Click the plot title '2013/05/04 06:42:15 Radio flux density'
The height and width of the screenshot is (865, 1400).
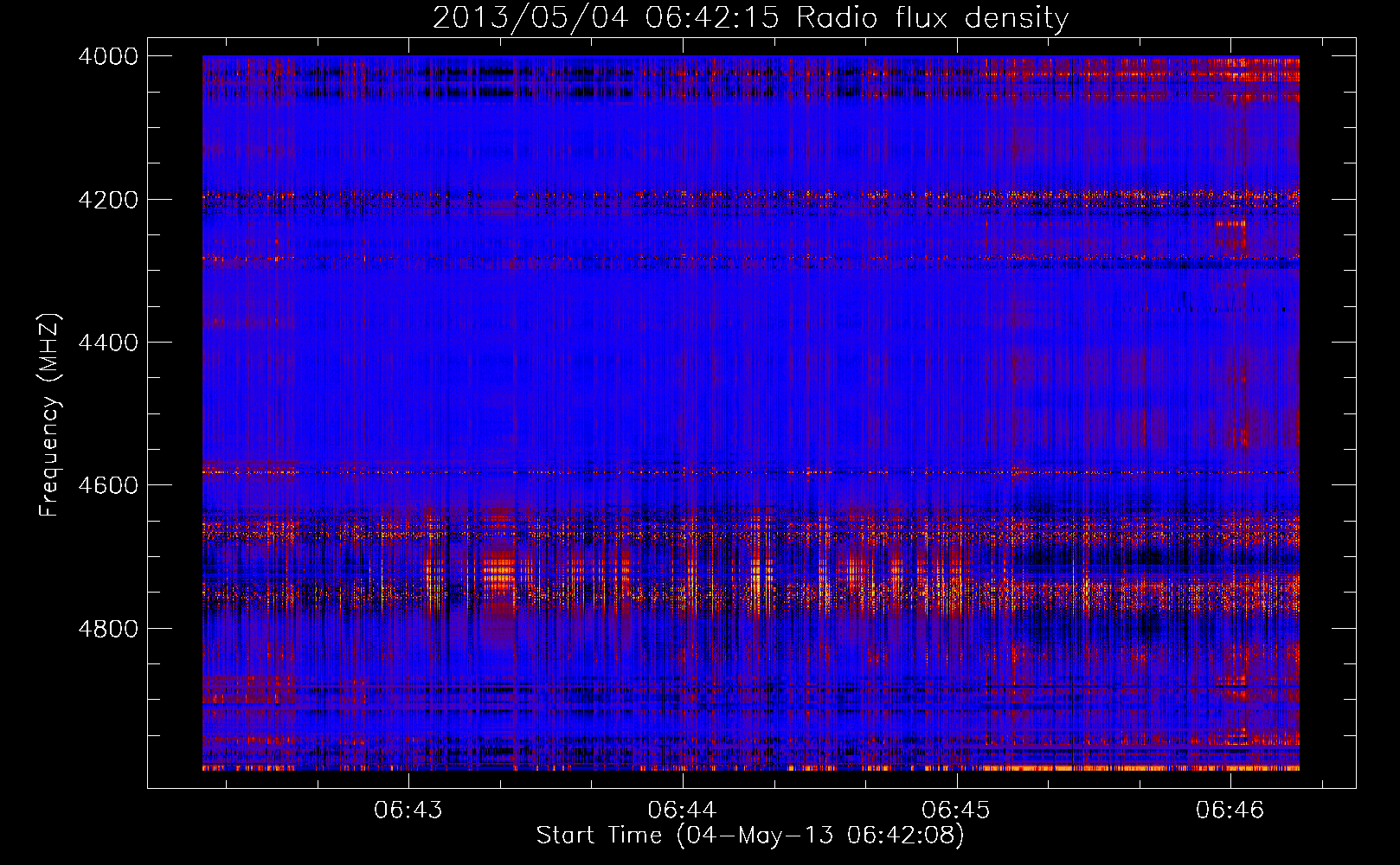pos(750,17)
